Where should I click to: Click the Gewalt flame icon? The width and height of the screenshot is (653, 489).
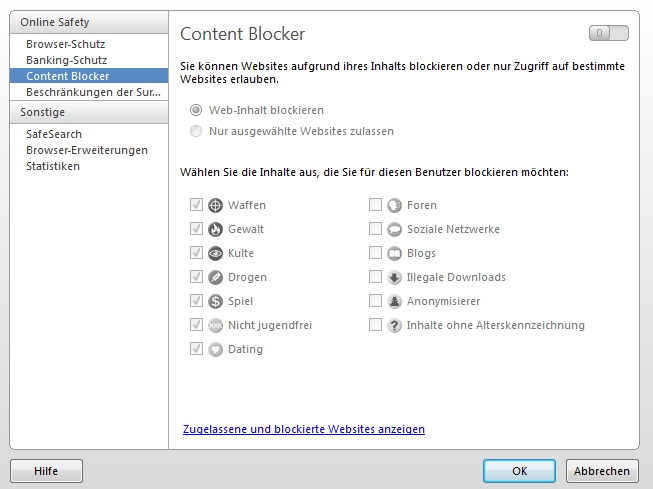click(x=215, y=230)
